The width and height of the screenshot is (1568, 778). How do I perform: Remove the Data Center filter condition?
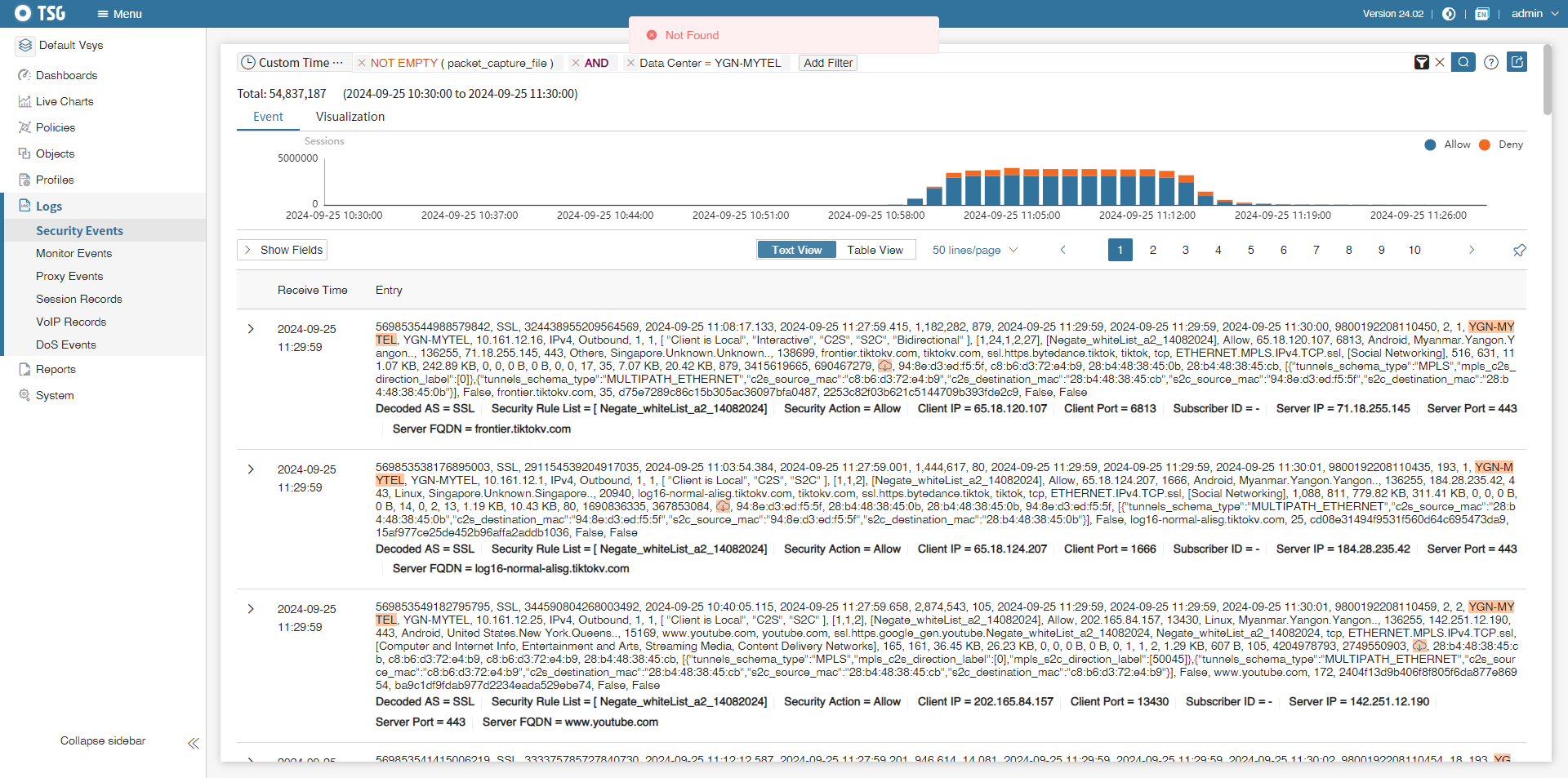630,63
